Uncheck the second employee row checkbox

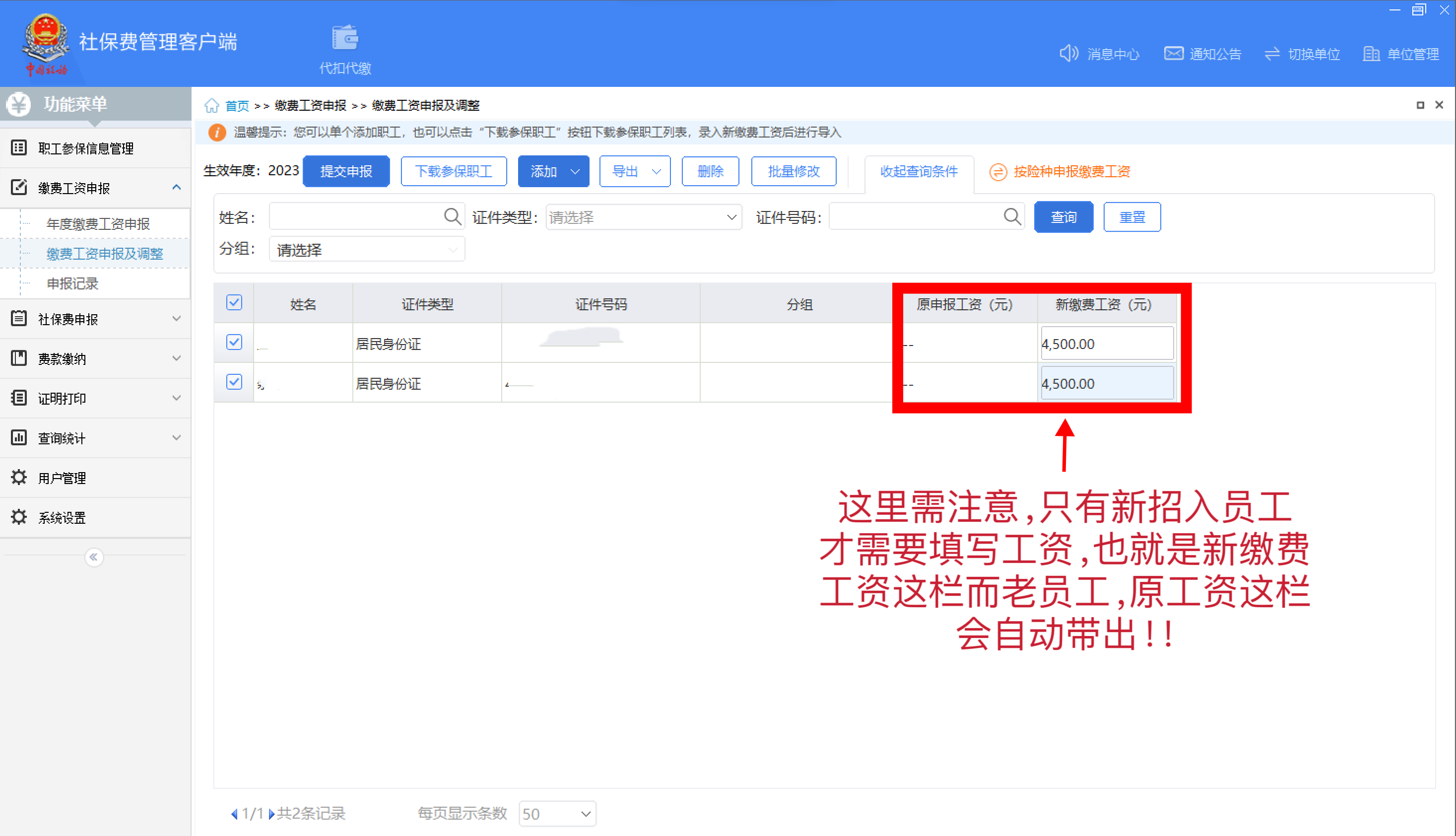pyautogui.click(x=234, y=382)
